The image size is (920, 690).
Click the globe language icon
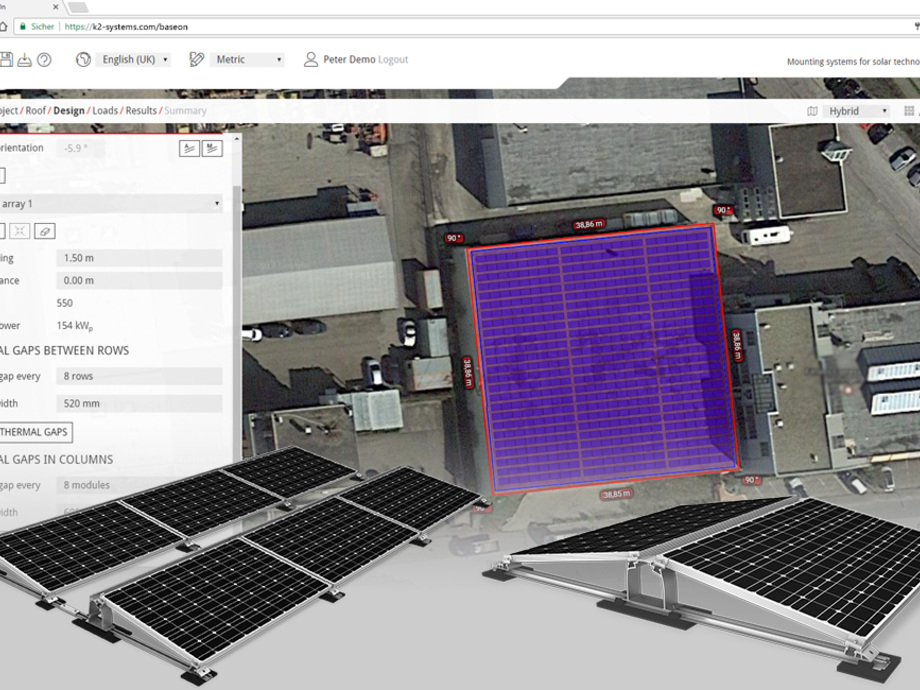[x=83, y=60]
